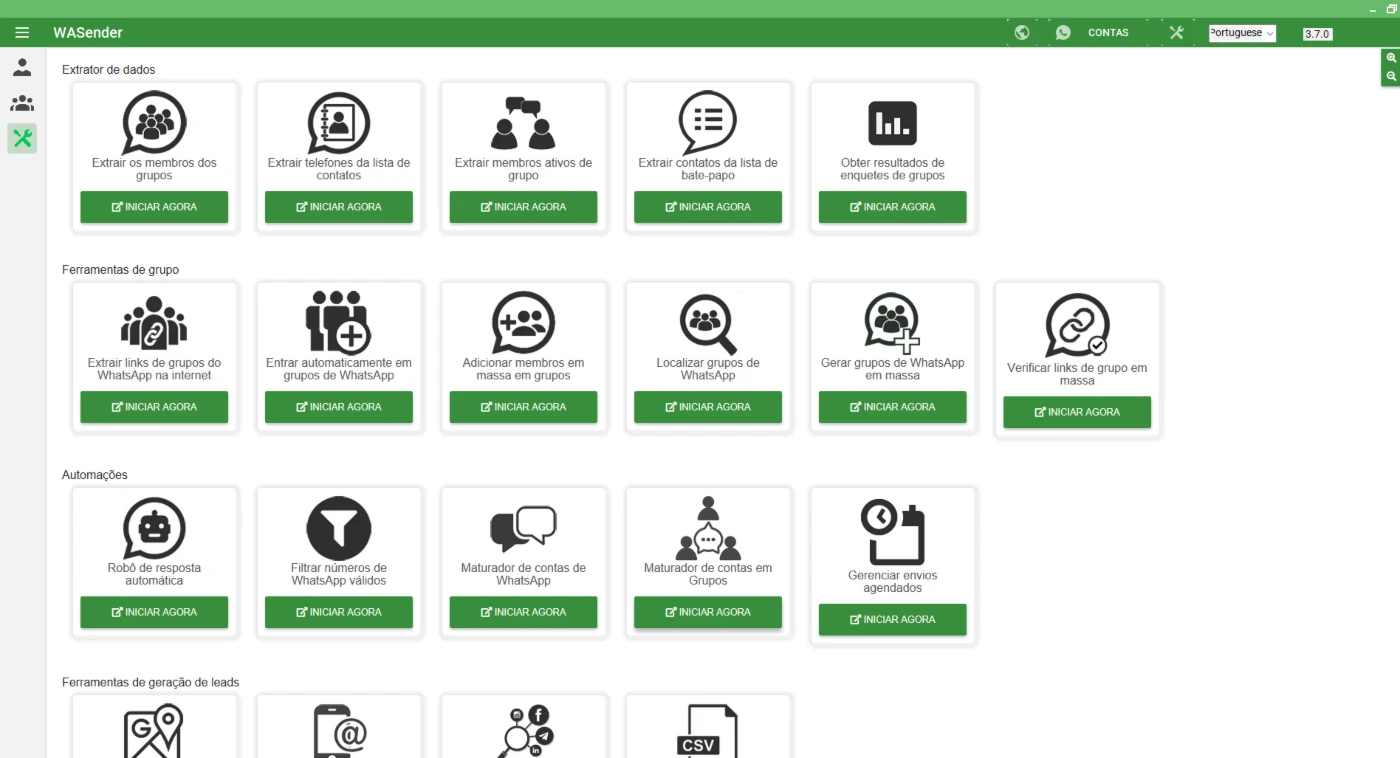Click the globe icon in the header
1400x758 pixels.
[1022, 33]
